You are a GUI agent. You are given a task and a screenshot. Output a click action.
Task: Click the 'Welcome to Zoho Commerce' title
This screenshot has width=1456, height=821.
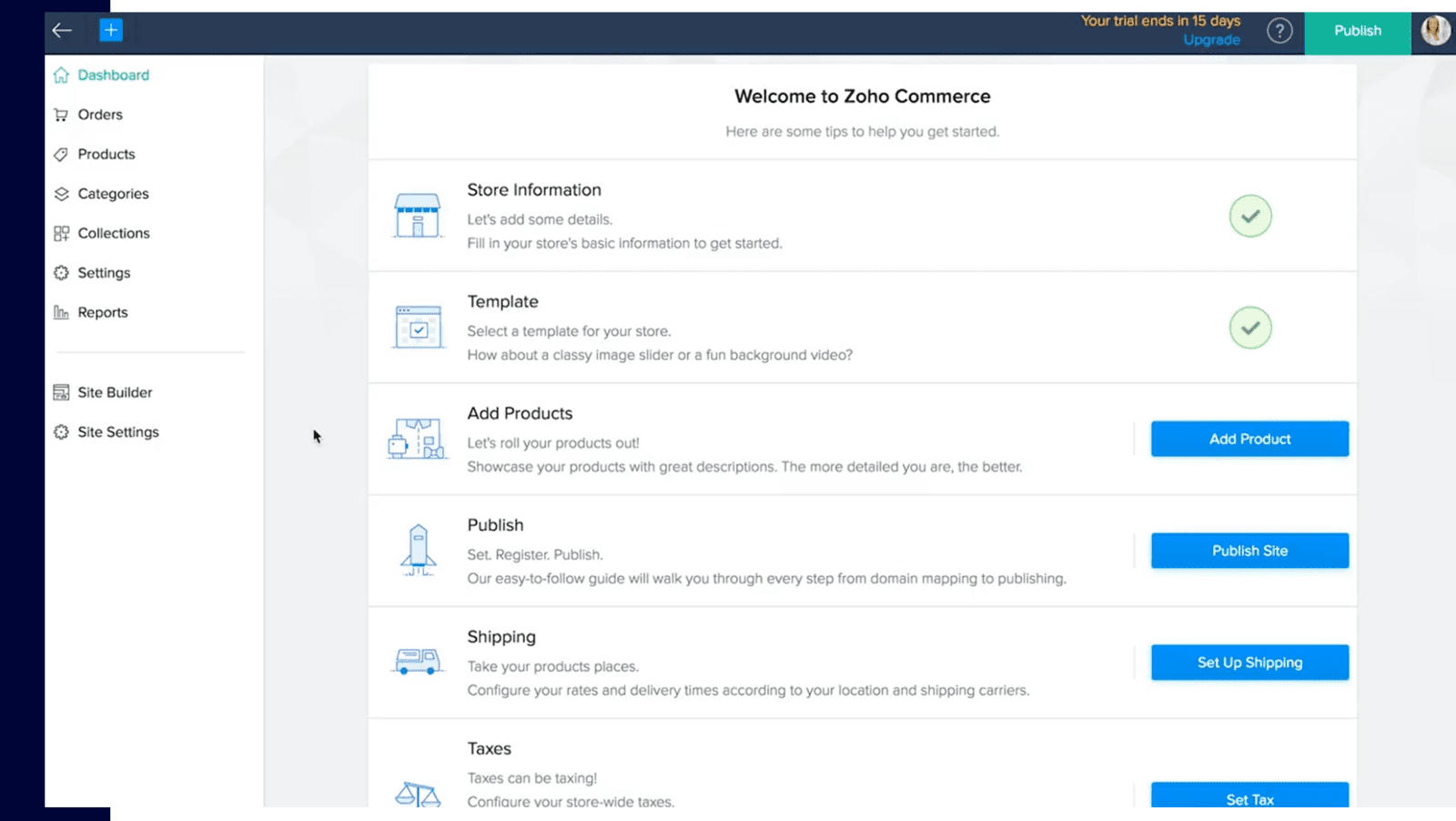pos(863,96)
